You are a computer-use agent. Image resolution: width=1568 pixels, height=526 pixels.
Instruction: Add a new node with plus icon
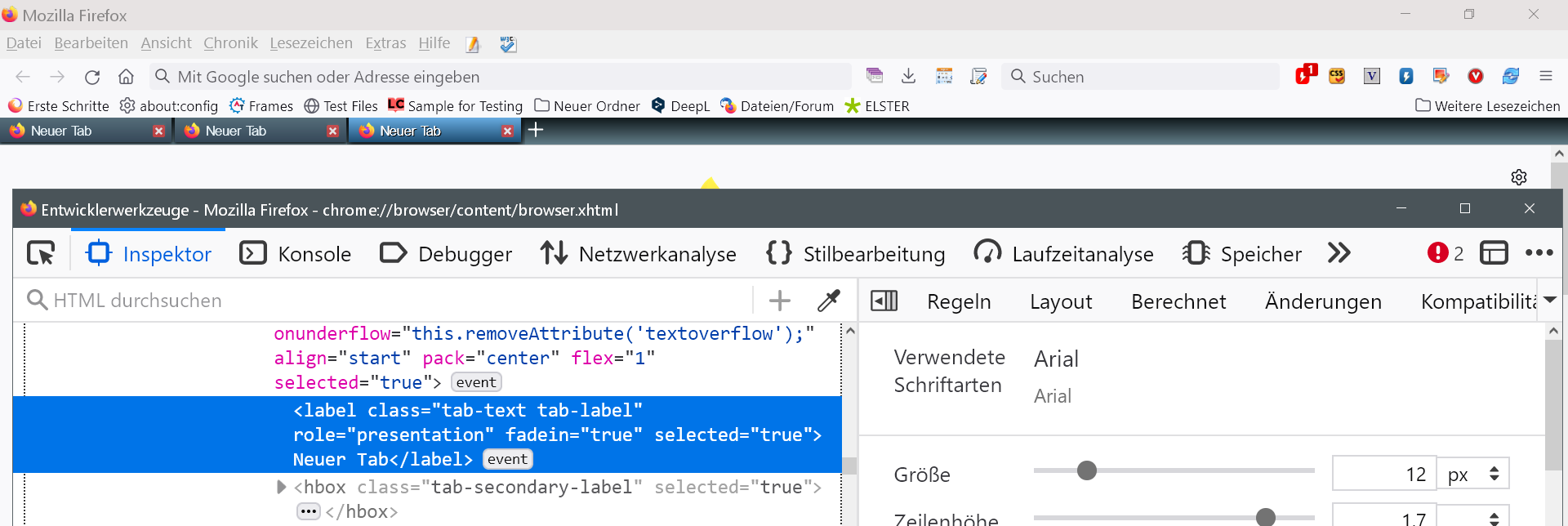point(779,301)
